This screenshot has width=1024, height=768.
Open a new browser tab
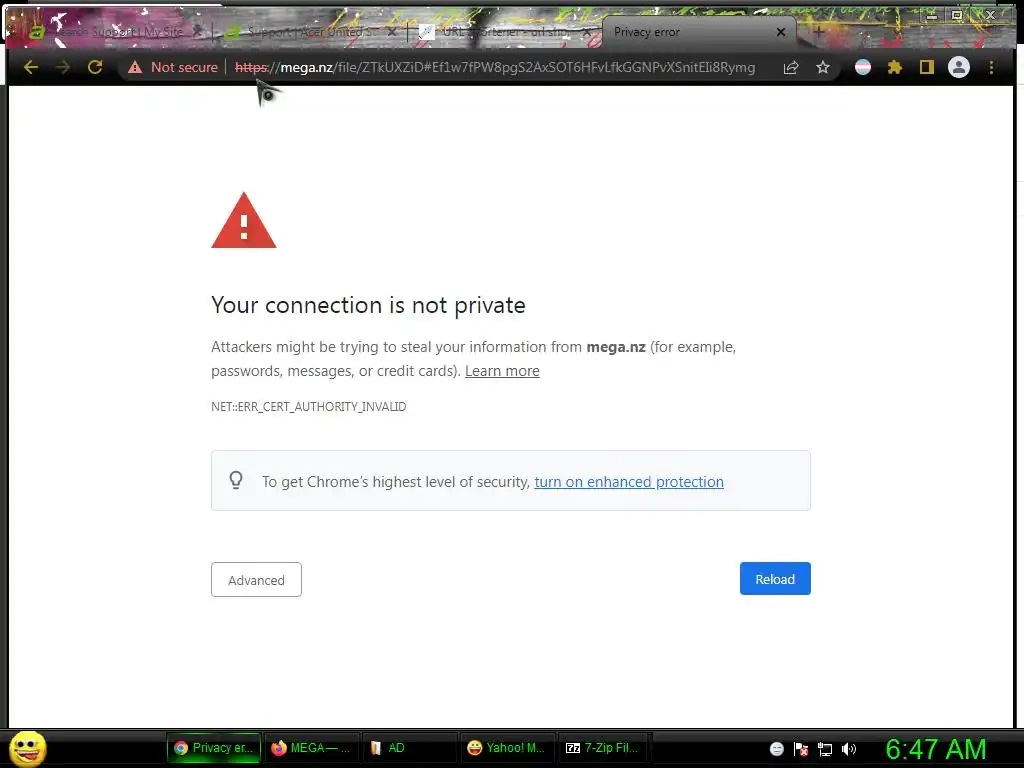pos(818,31)
